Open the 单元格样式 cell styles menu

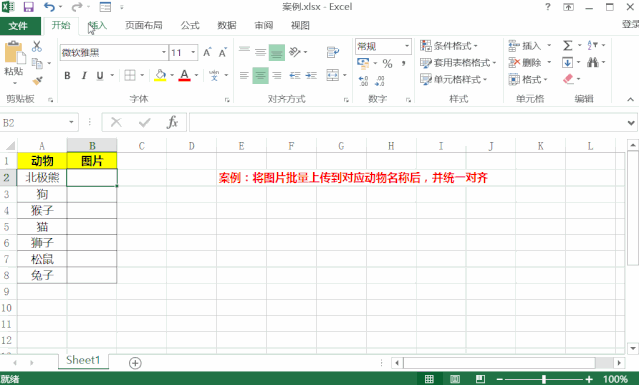click(454, 79)
